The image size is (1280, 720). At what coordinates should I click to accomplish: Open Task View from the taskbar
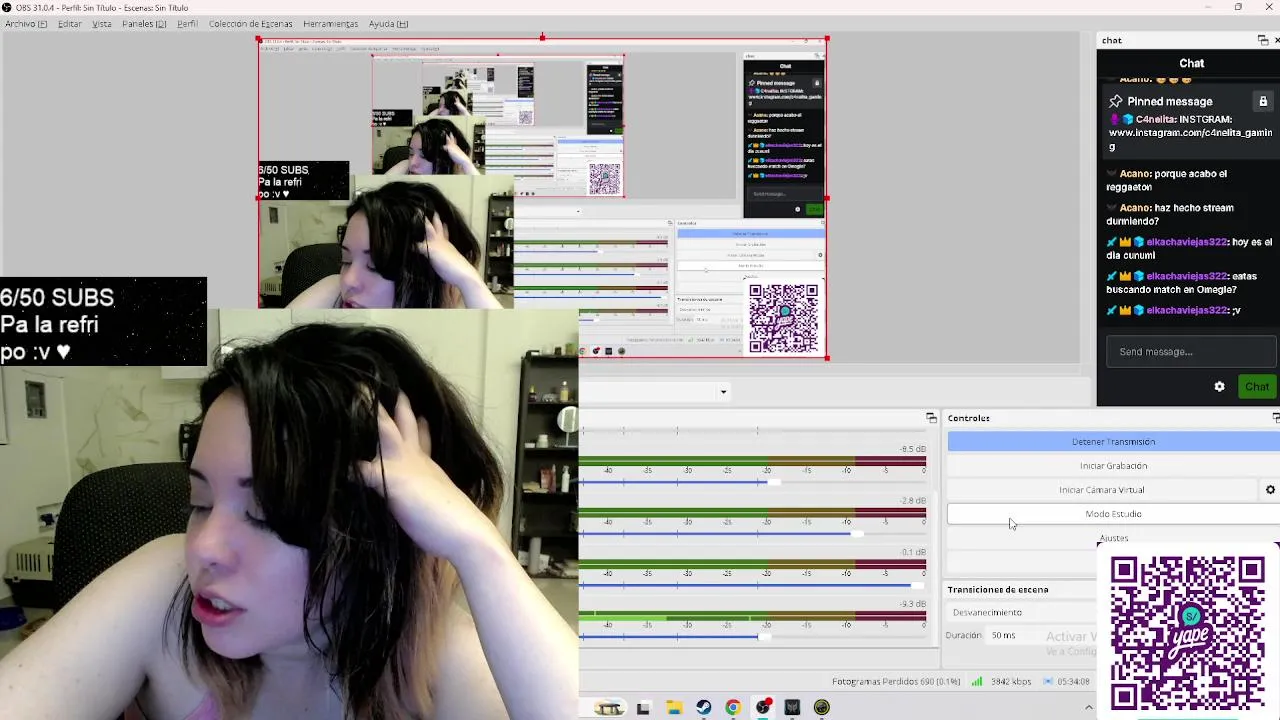click(643, 708)
